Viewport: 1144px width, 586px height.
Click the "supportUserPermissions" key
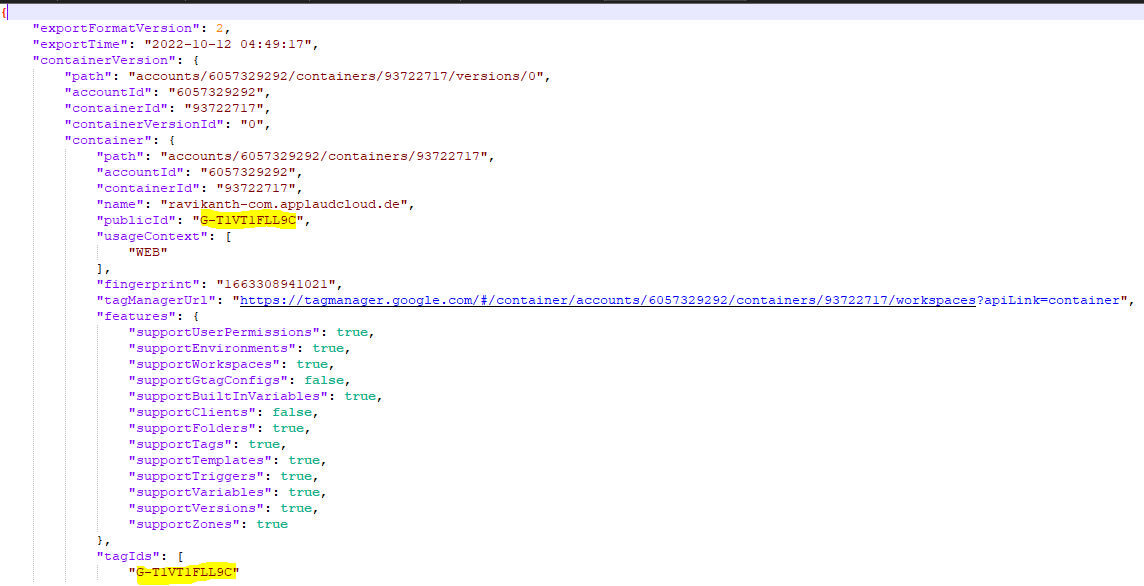pyautogui.click(x=226, y=332)
